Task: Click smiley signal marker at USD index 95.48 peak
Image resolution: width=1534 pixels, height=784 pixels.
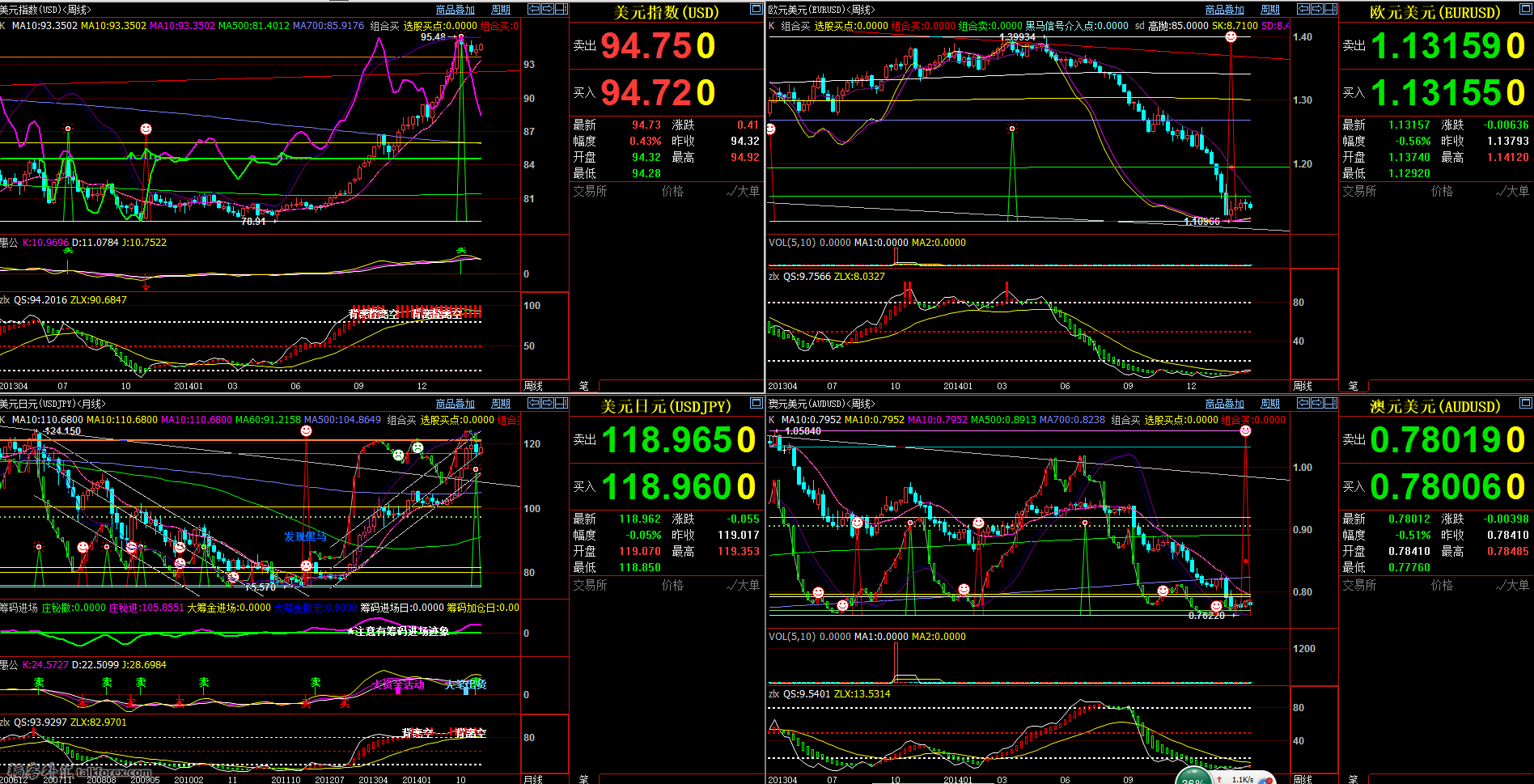Action: pos(461,37)
